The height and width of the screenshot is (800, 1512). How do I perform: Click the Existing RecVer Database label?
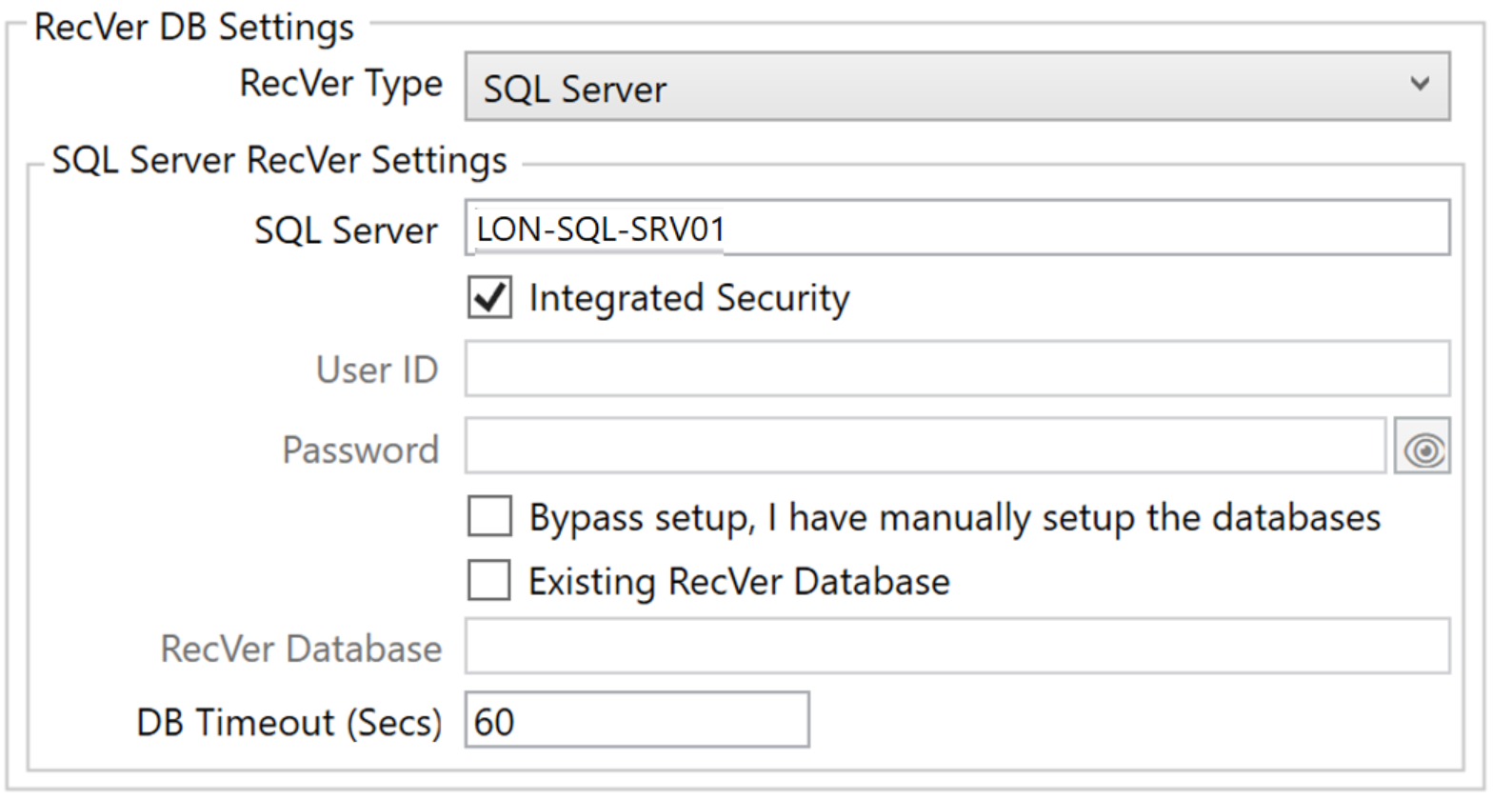[x=740, y=582]
